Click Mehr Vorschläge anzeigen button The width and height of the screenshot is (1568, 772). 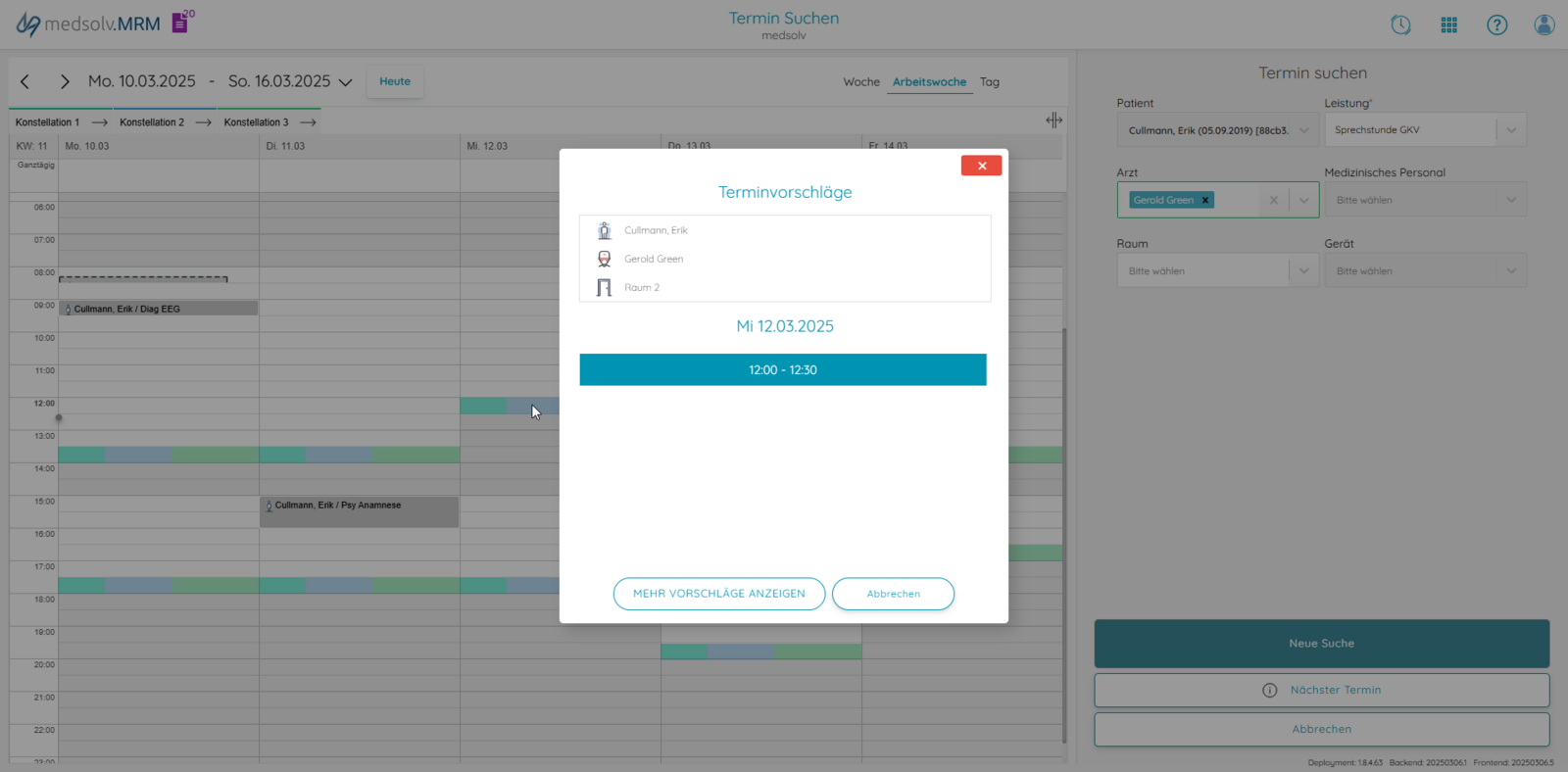pyautogui.click(x=719, y=594)
